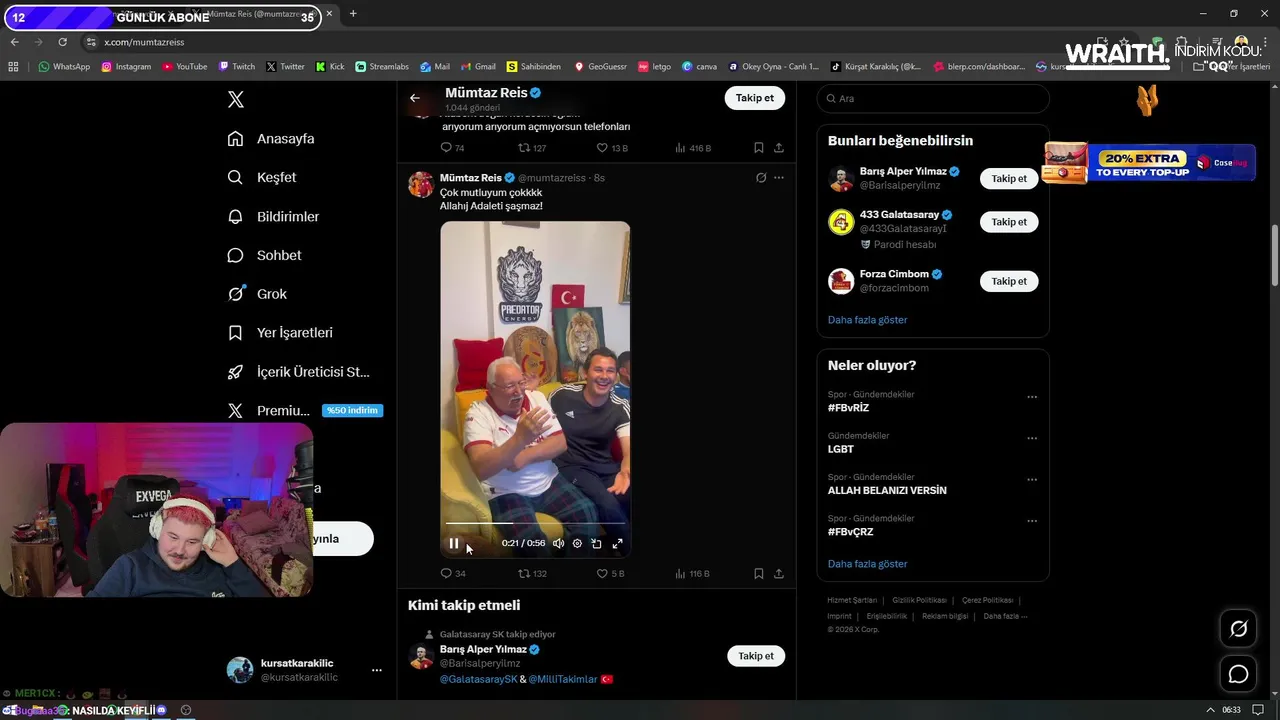Image resolution: width=1280 pixels, height=720 pixels.
Task: Open a new browser tab
Action: point(353,14)
